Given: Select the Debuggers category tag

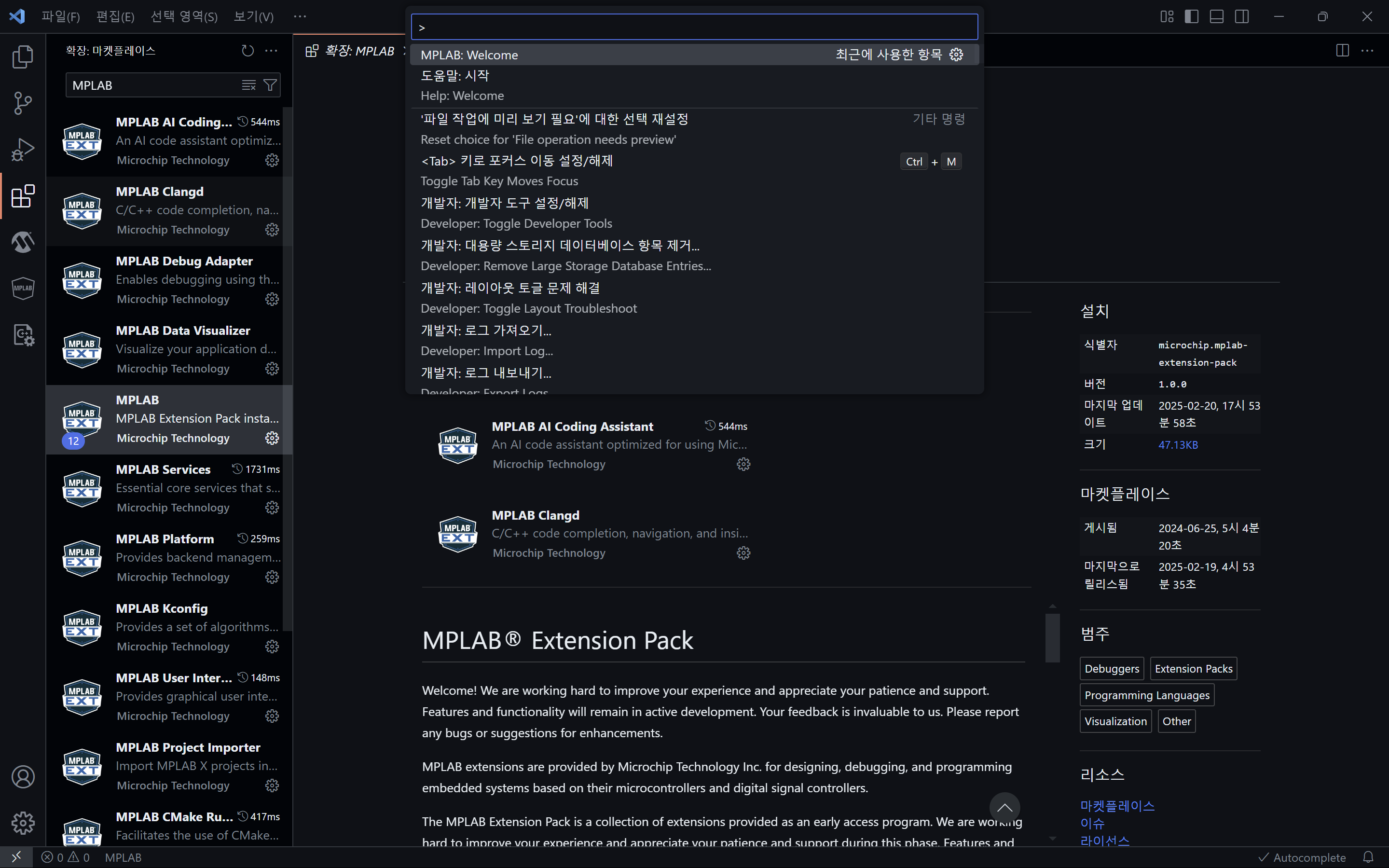Looking at the screenshot, I should tap(1111, 669).
